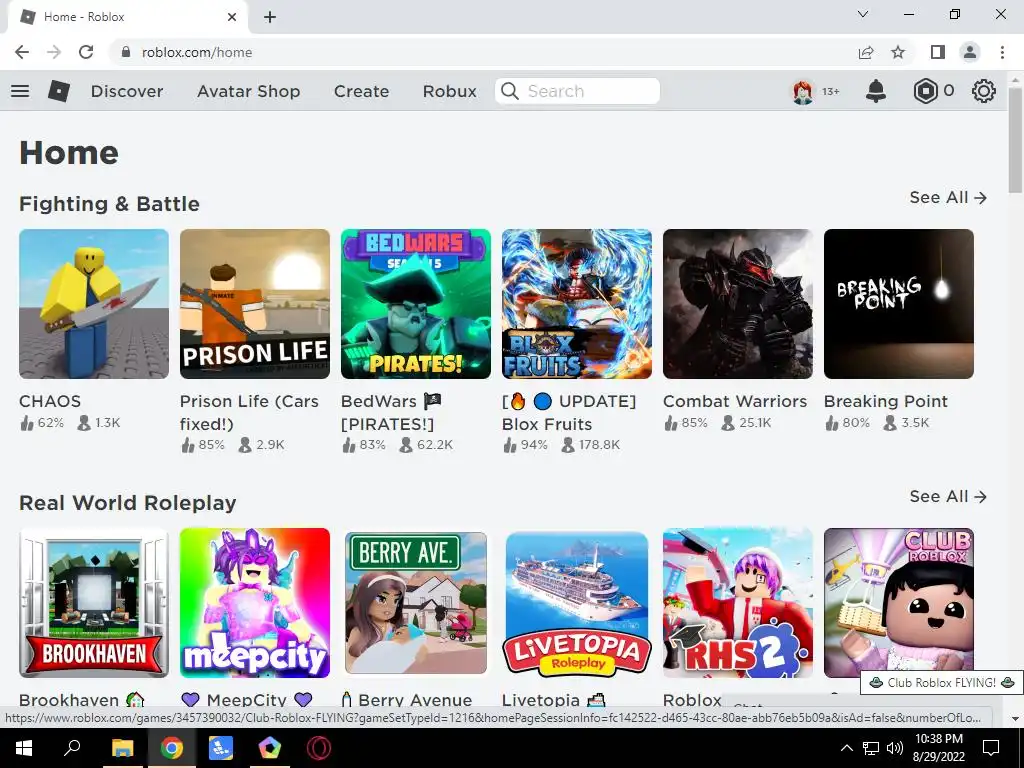Open the volume control in system tray
The width and height of the screenshot is (1024, 768).
pos(895,748)
